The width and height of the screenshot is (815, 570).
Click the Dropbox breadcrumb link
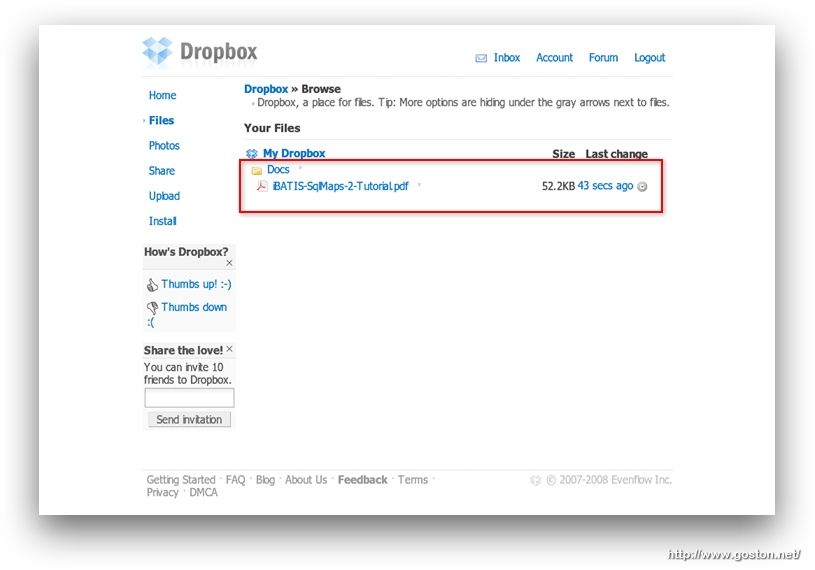[266, 89]
